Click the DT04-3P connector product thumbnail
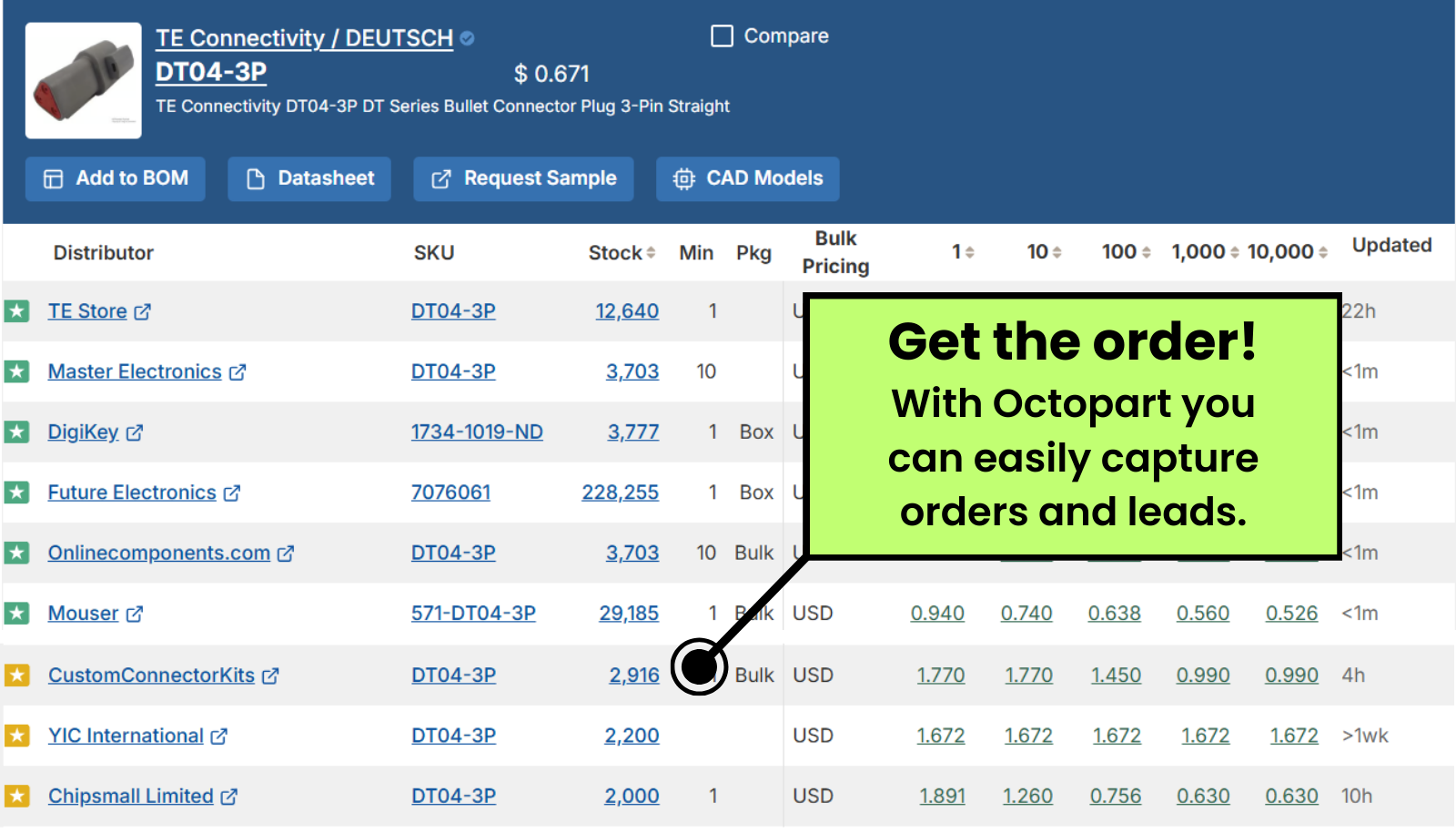The height and width of the screenshot is (833, 1456). [83, 78]
